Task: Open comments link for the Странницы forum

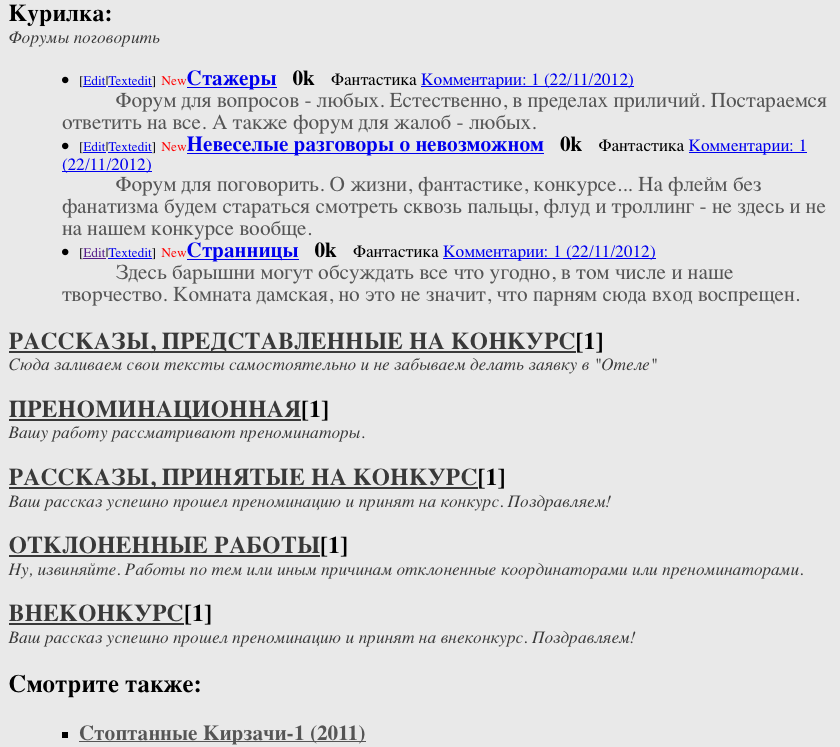Action: (549, 252)
